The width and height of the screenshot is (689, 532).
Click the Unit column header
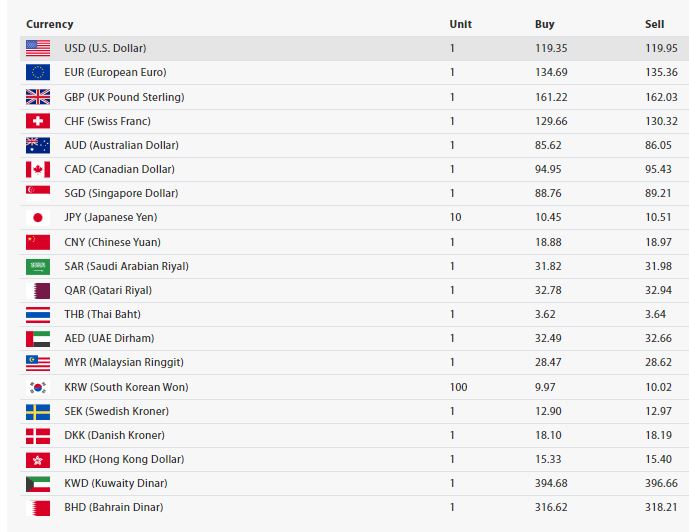point(461,24)
